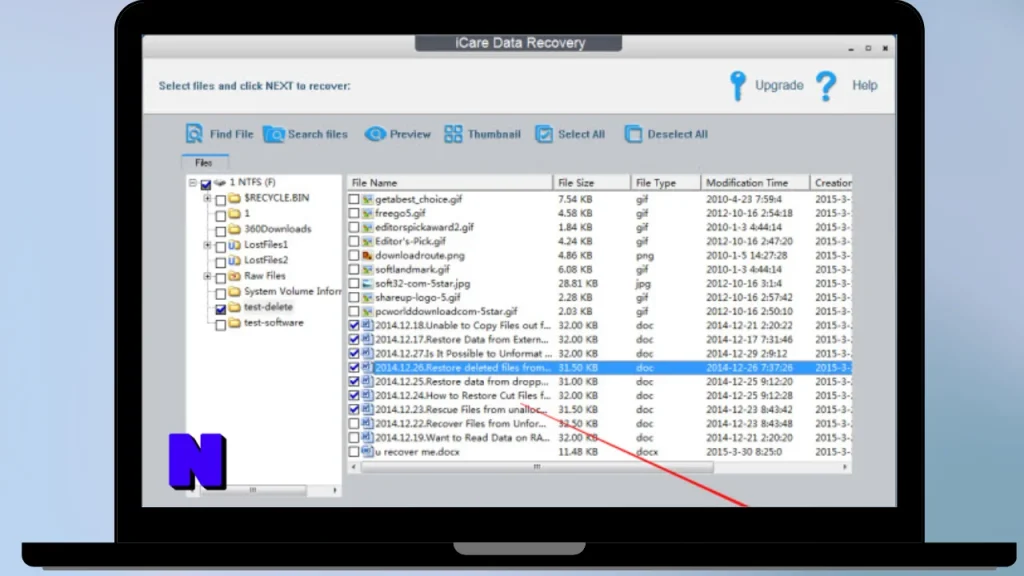Click the Thumbnail button label
This screenshot has width=1024, height=576.
coord(494,134)
